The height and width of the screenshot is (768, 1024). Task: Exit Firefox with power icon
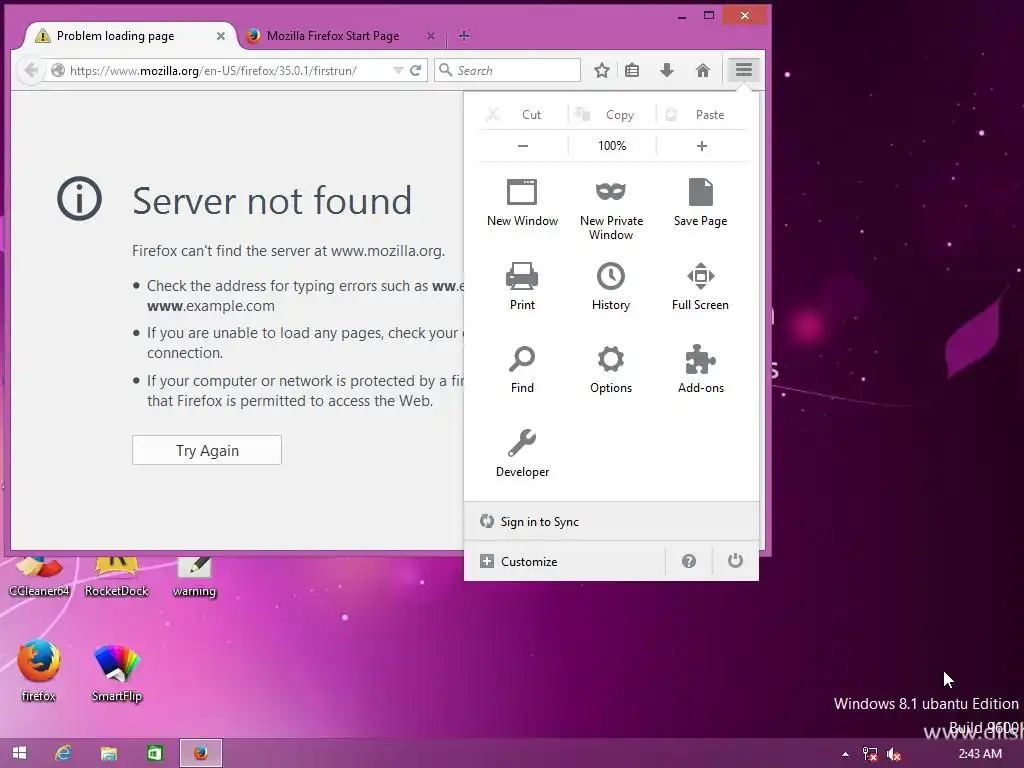735,561
